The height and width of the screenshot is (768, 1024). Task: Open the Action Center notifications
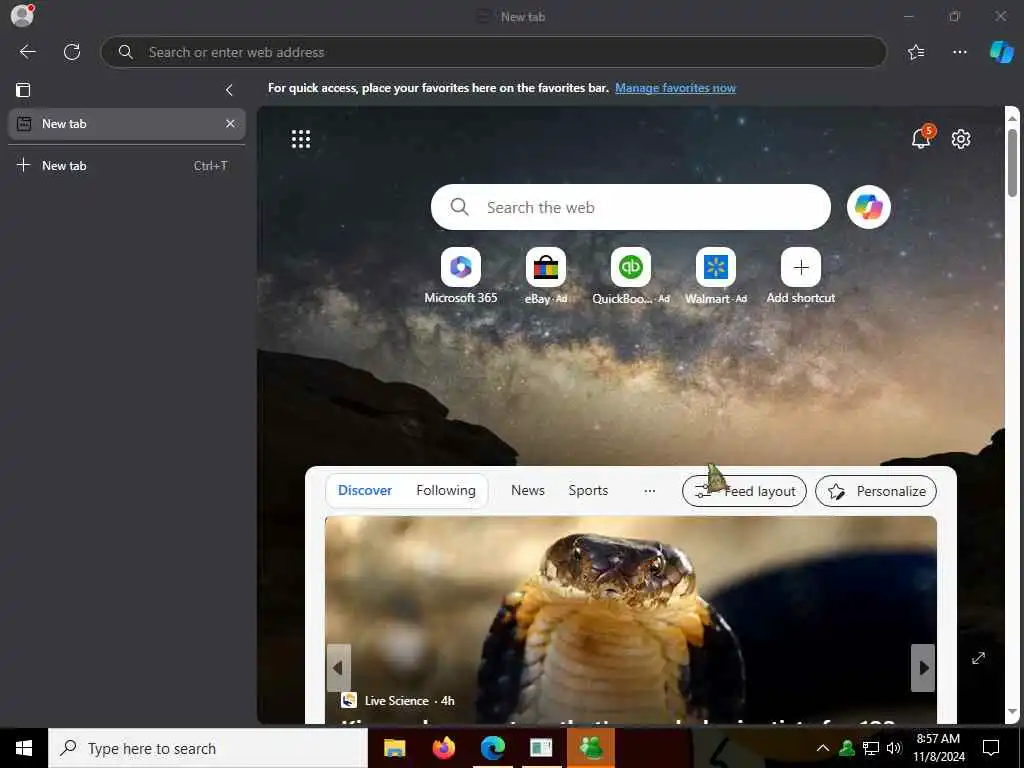point(991,748)
